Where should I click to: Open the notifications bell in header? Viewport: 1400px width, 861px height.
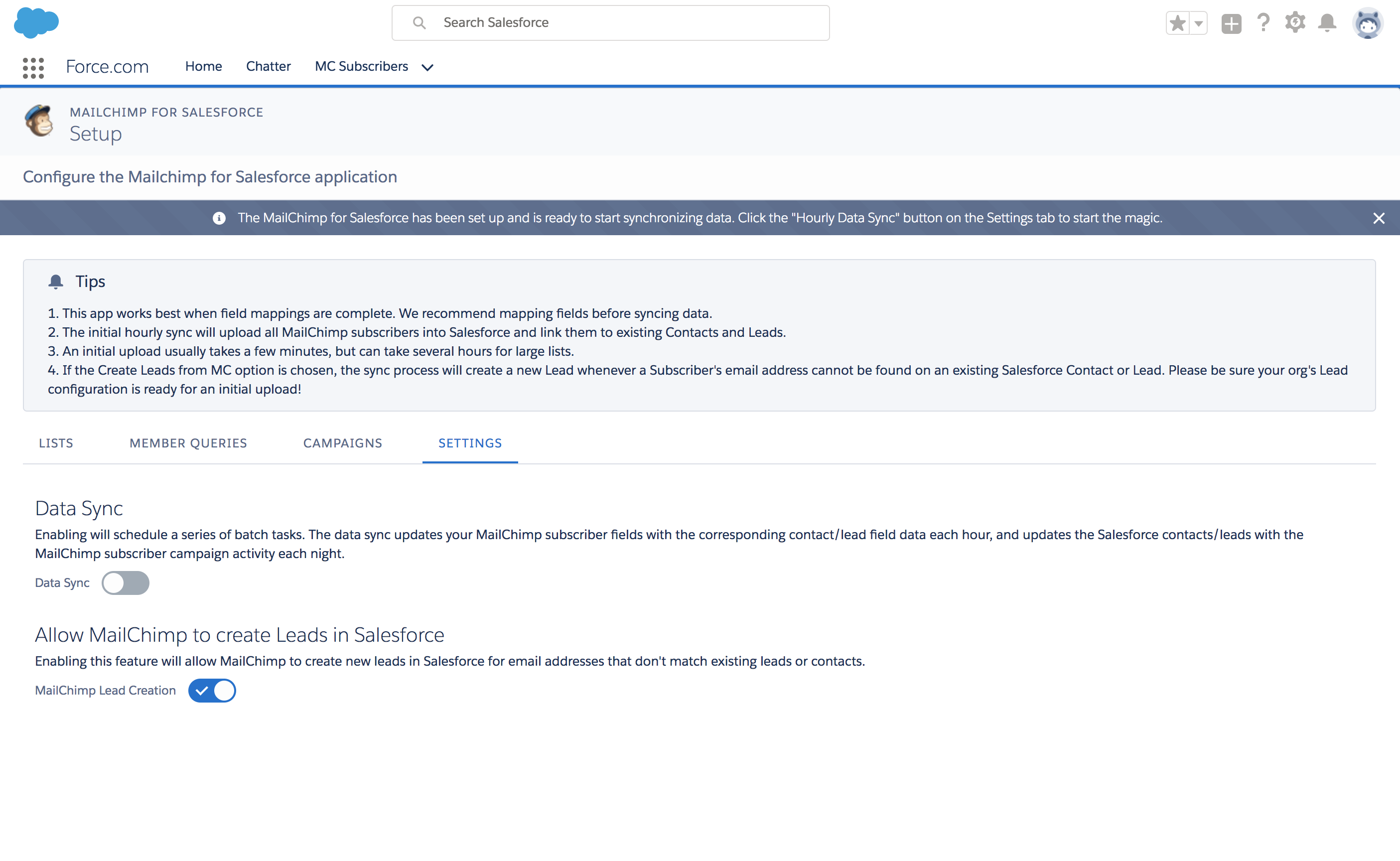coord(1327,23)
